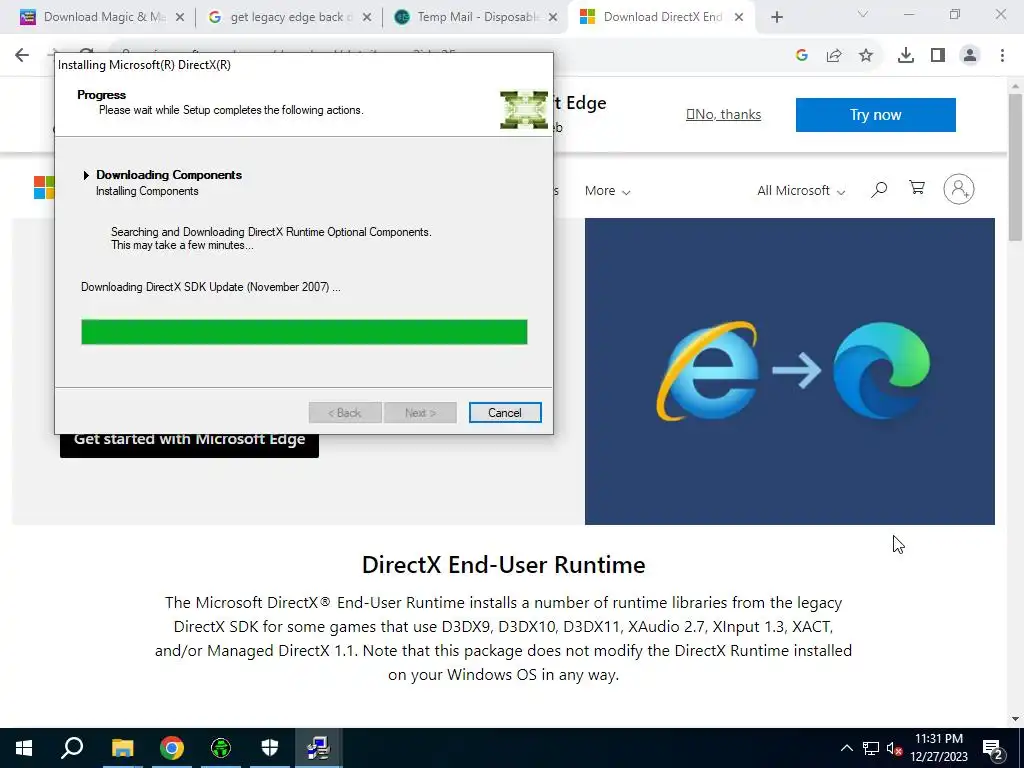
Task: Open tab search chevron in title bar
Action: tap(863, 14)
